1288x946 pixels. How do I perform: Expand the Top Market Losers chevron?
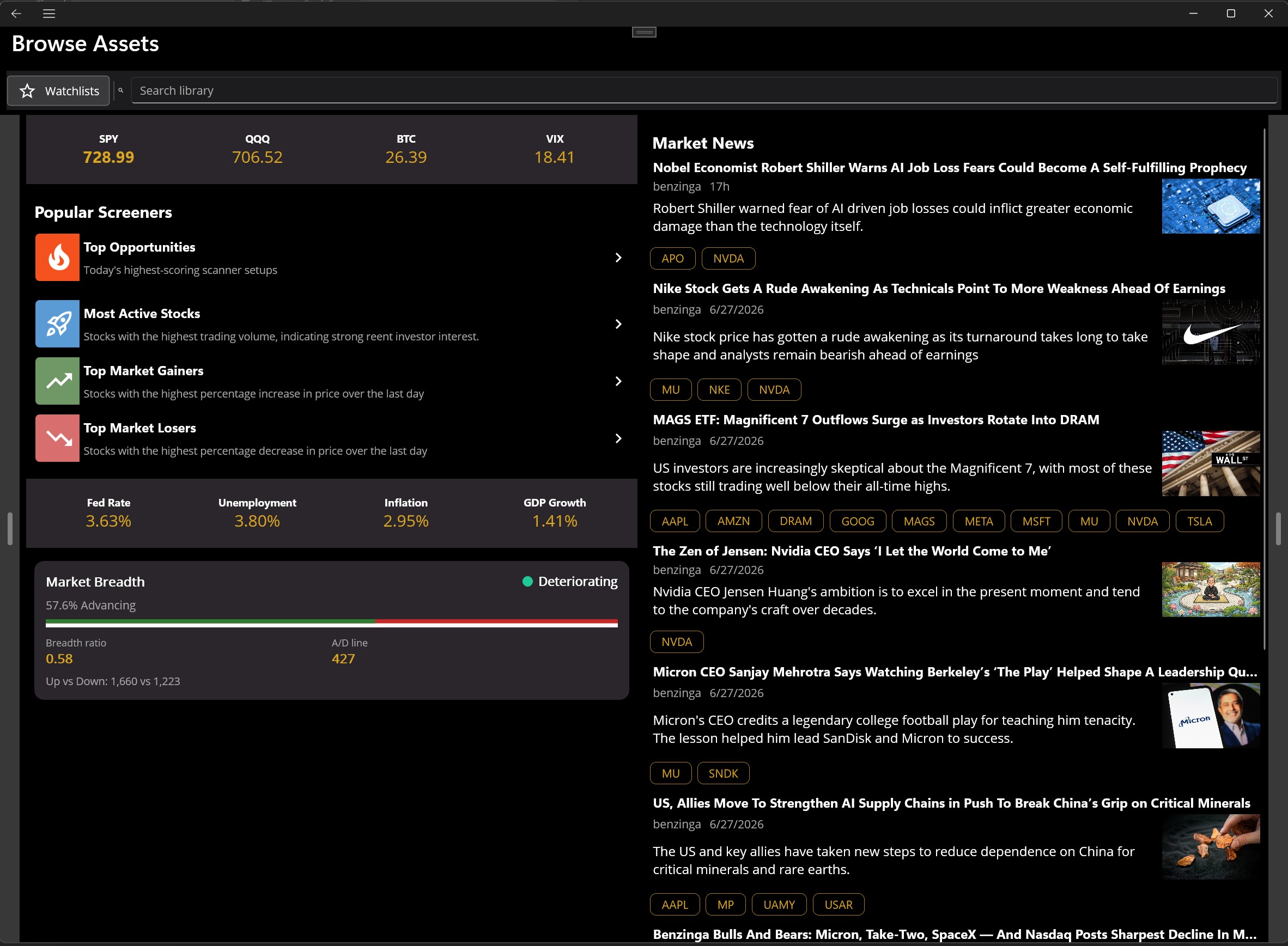tap(618, 438)
